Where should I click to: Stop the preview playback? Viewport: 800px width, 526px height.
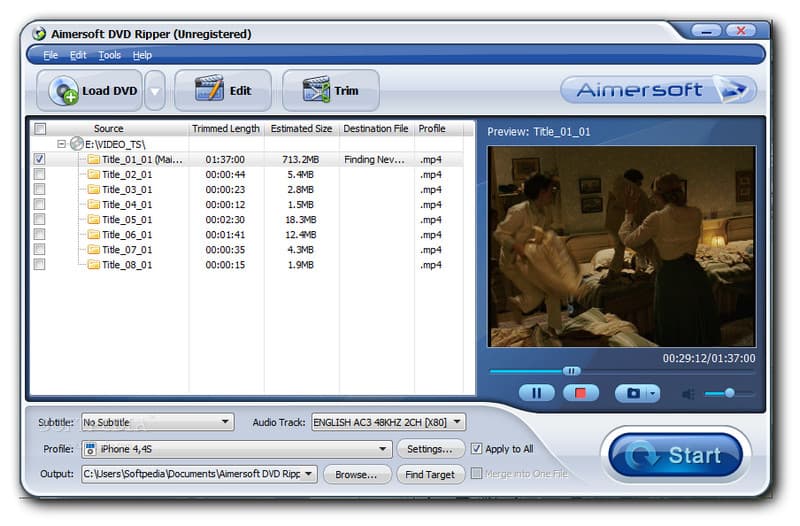(x=580, y=393)
